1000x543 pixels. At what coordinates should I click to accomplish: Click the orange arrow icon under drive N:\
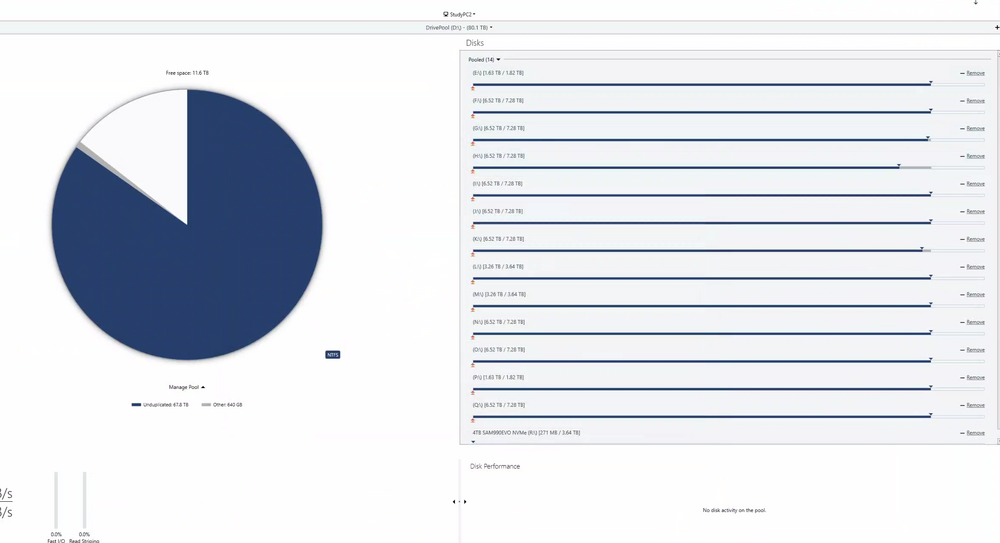click(x=473, y=338)
